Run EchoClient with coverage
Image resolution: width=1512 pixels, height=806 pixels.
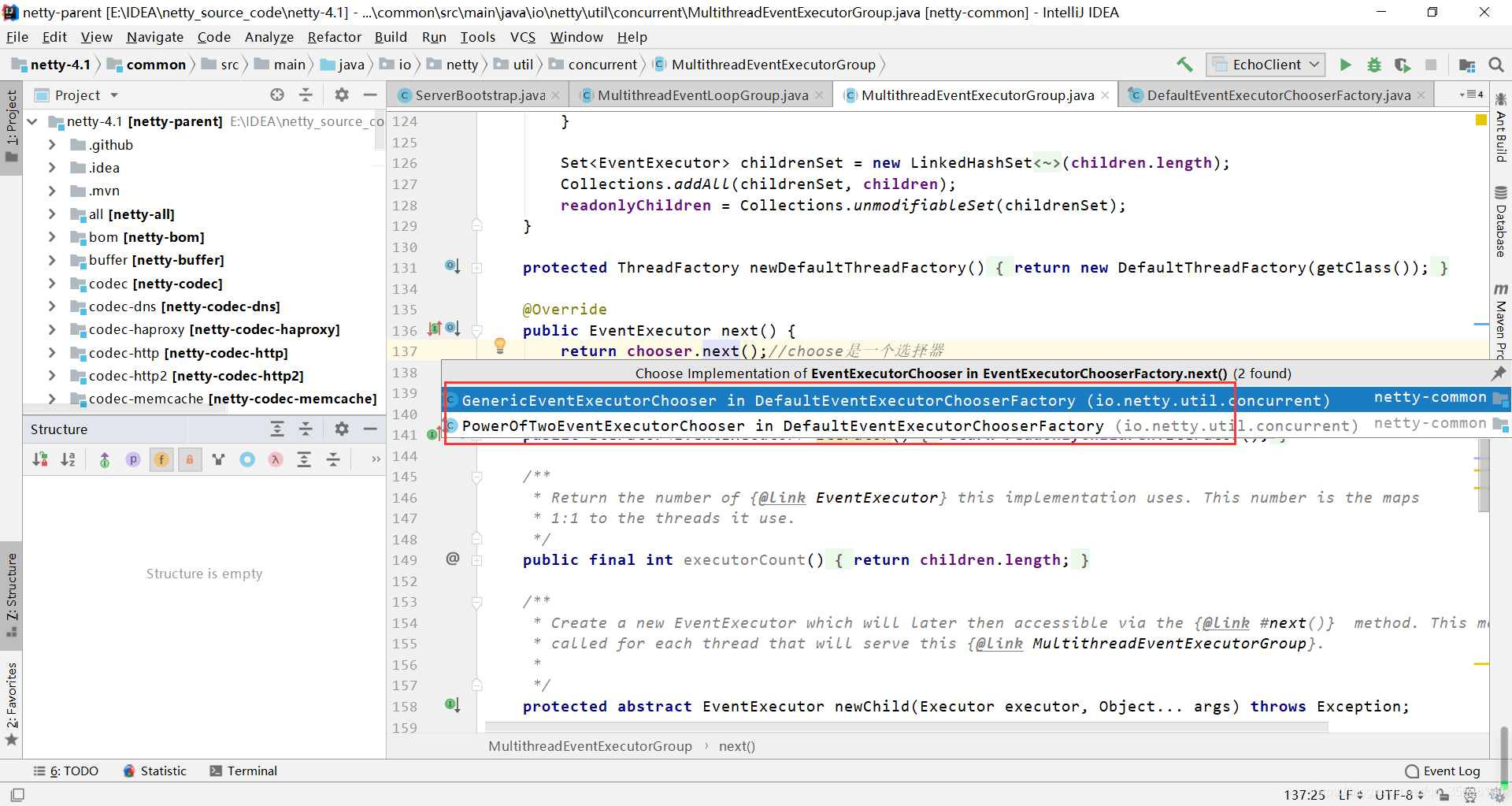coord(1403,65)
